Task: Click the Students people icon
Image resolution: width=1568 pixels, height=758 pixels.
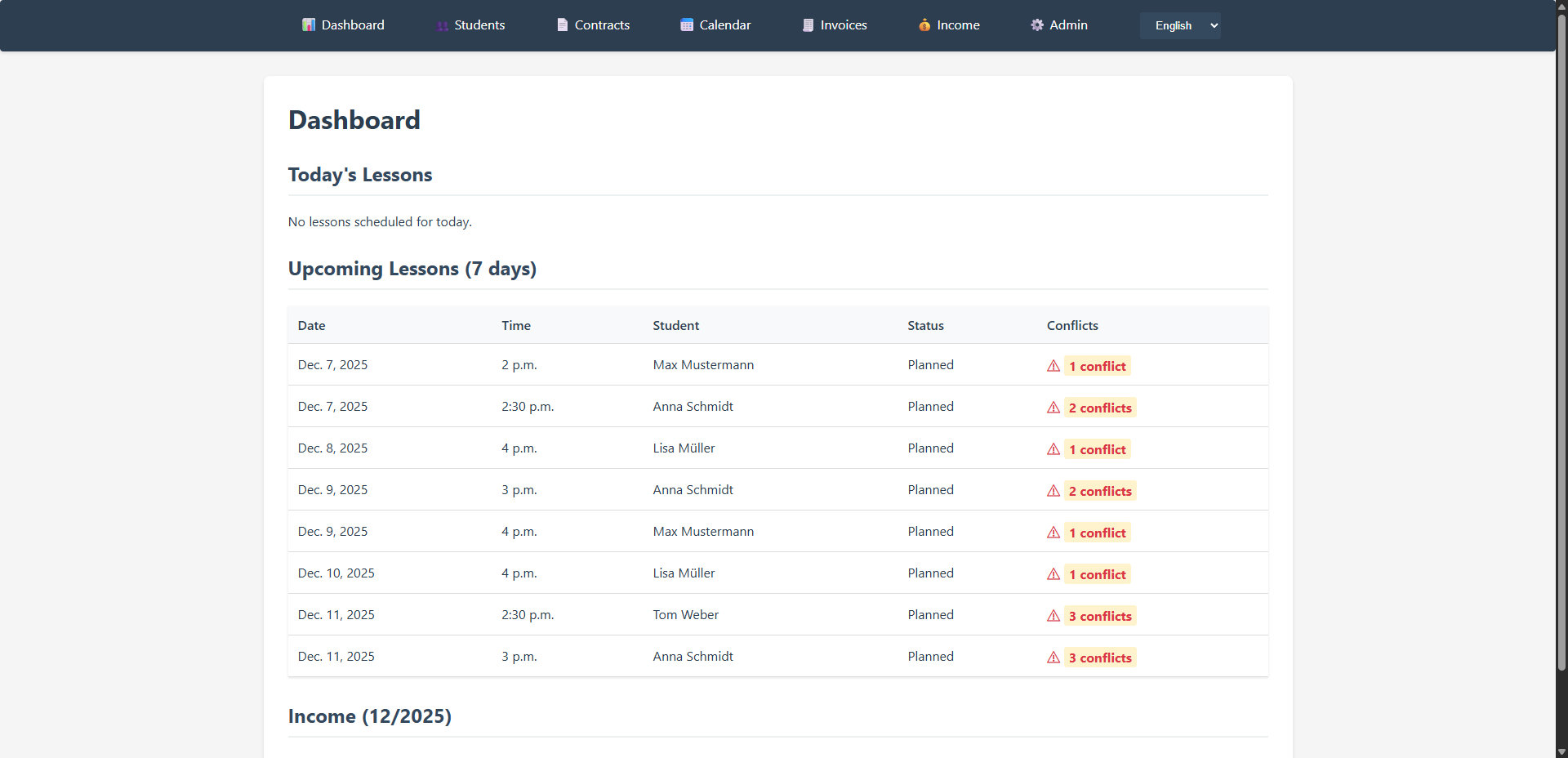Action: (441, 25)
